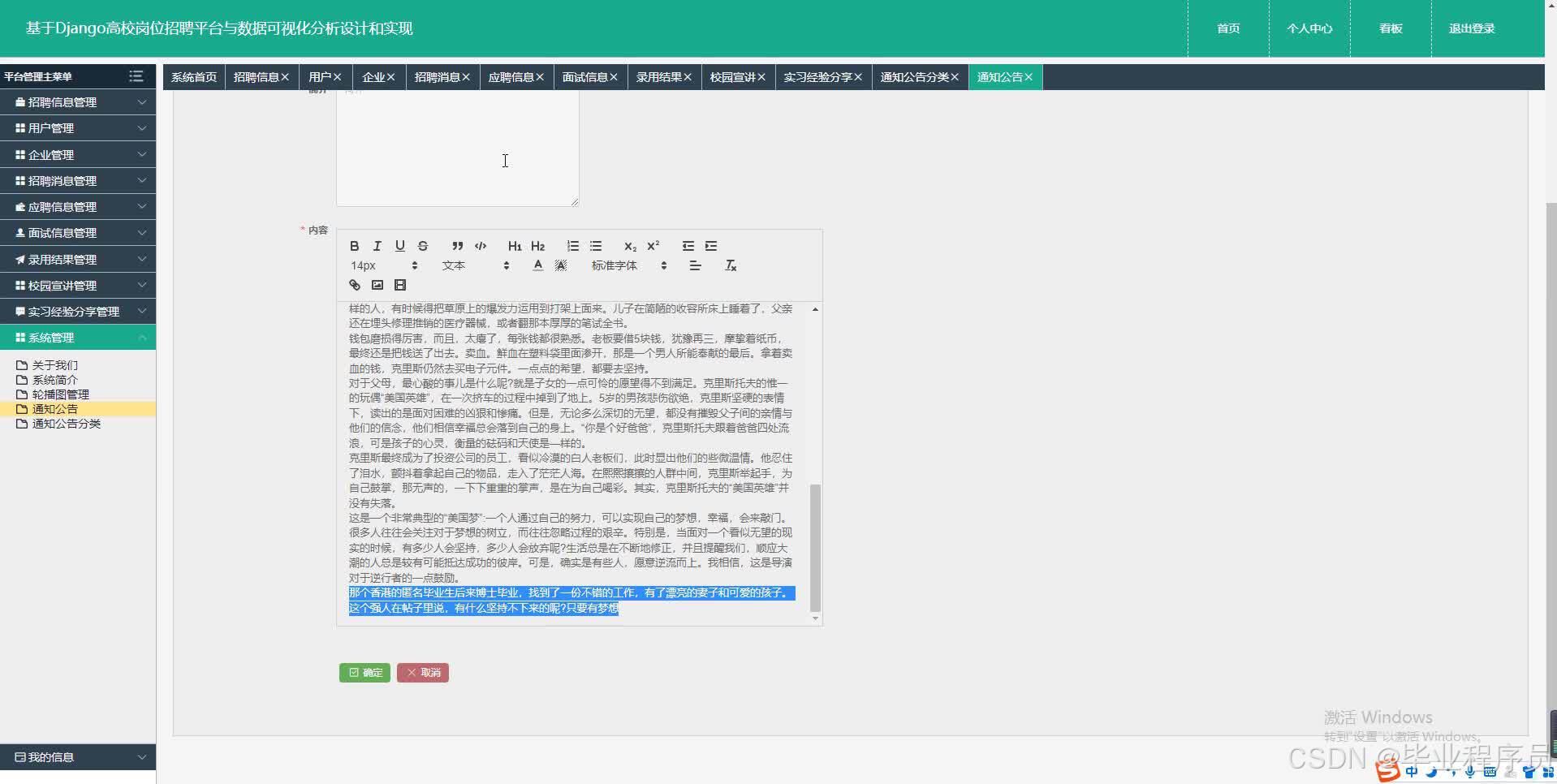Screen dimensions: 1557x784
Task: Expand the 应聘信息管理 menu
Action: click(78, 207)
